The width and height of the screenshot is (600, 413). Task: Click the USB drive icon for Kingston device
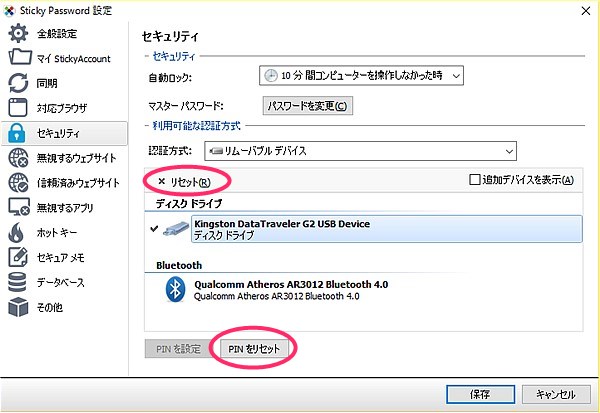tap(176, 229)
